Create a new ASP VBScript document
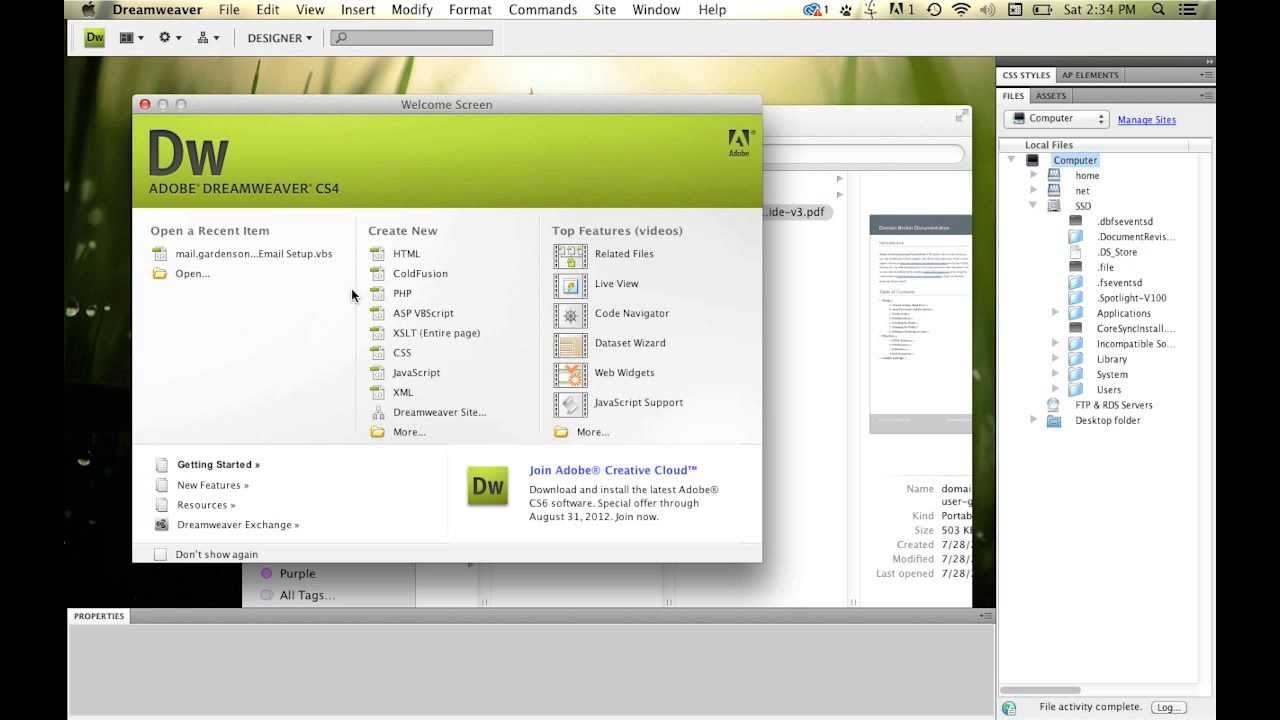 [423, 313]
